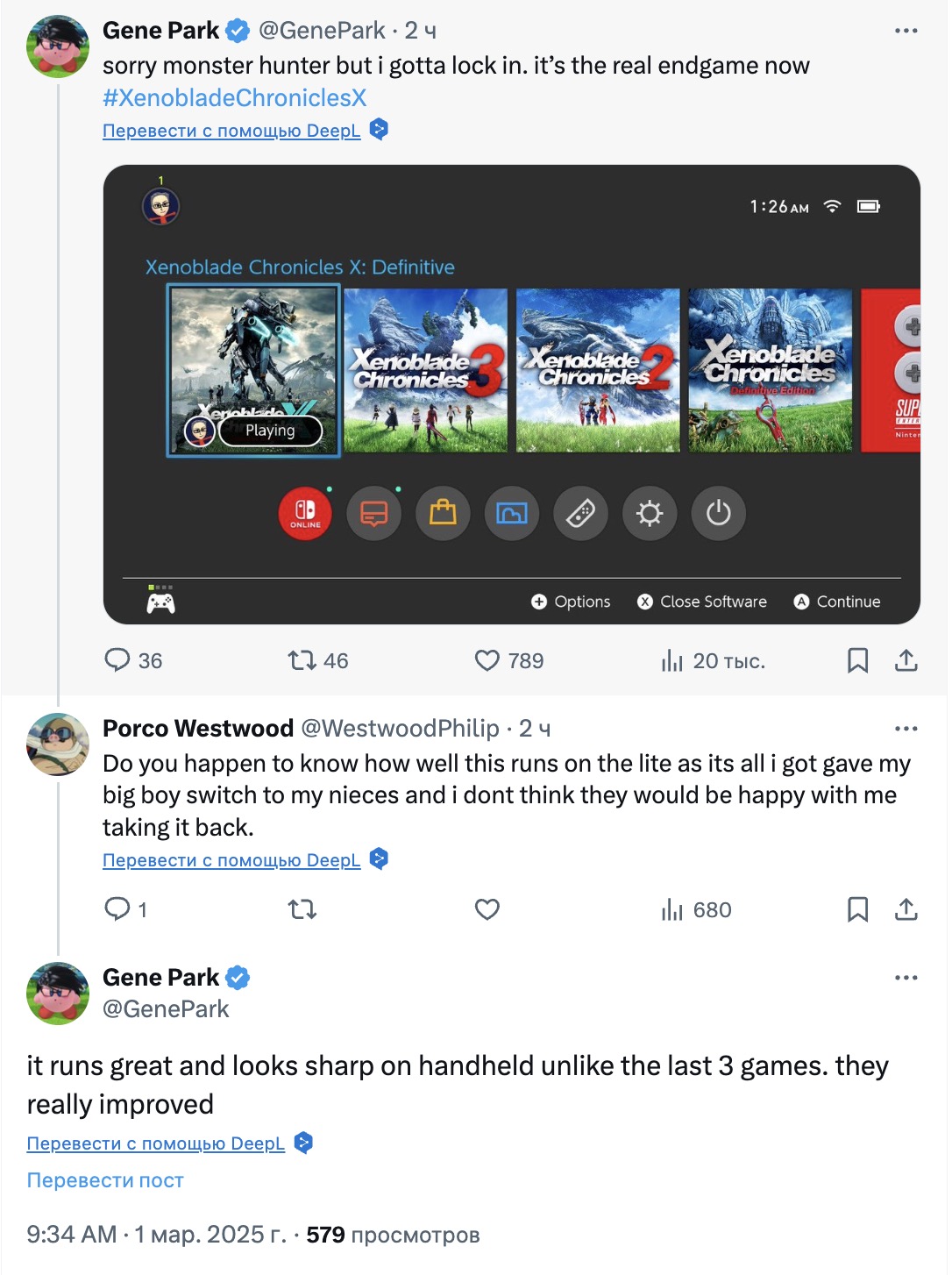Open more options on Porco Westwood's reply
The width and height of the screenshot is (952, 1275).
pos(906,729)
